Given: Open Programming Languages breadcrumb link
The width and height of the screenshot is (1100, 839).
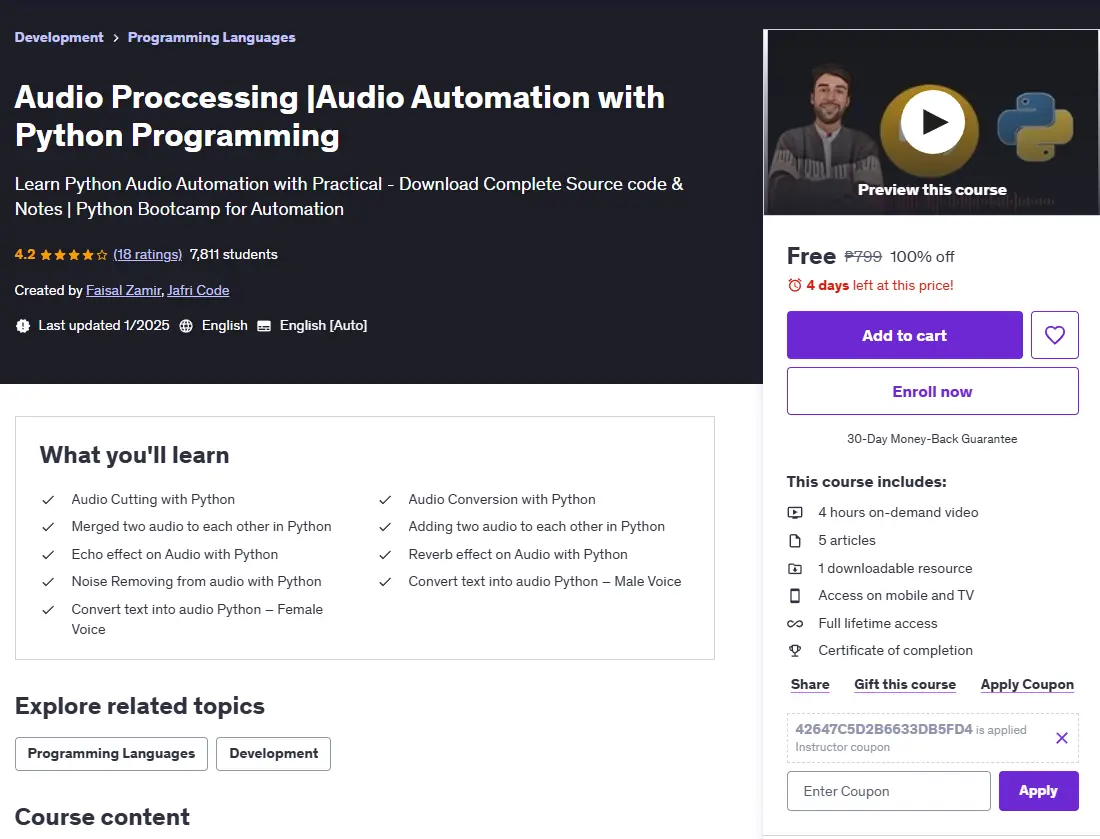Looking at the screenshot, I should click(211, 37).
